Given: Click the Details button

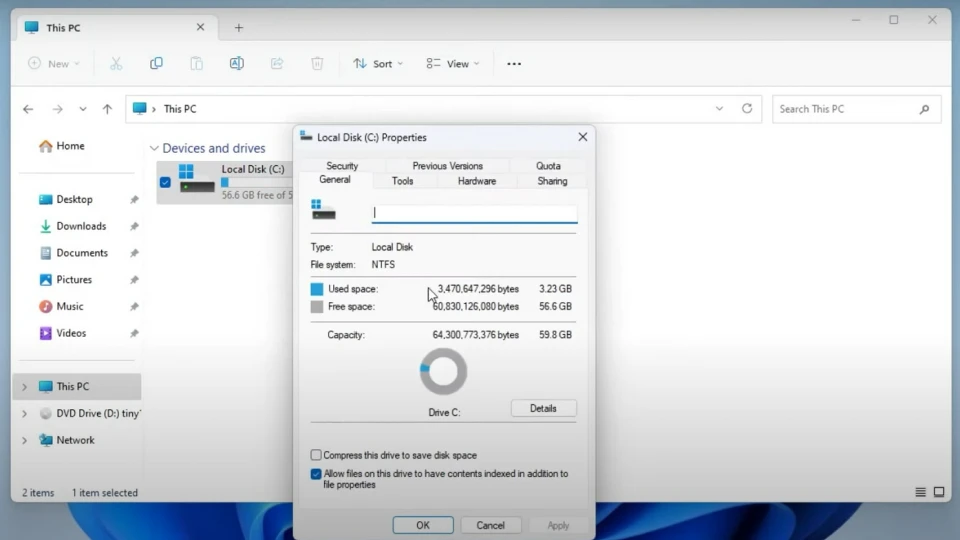Looking at the screenshot, I should coord(543,408).
